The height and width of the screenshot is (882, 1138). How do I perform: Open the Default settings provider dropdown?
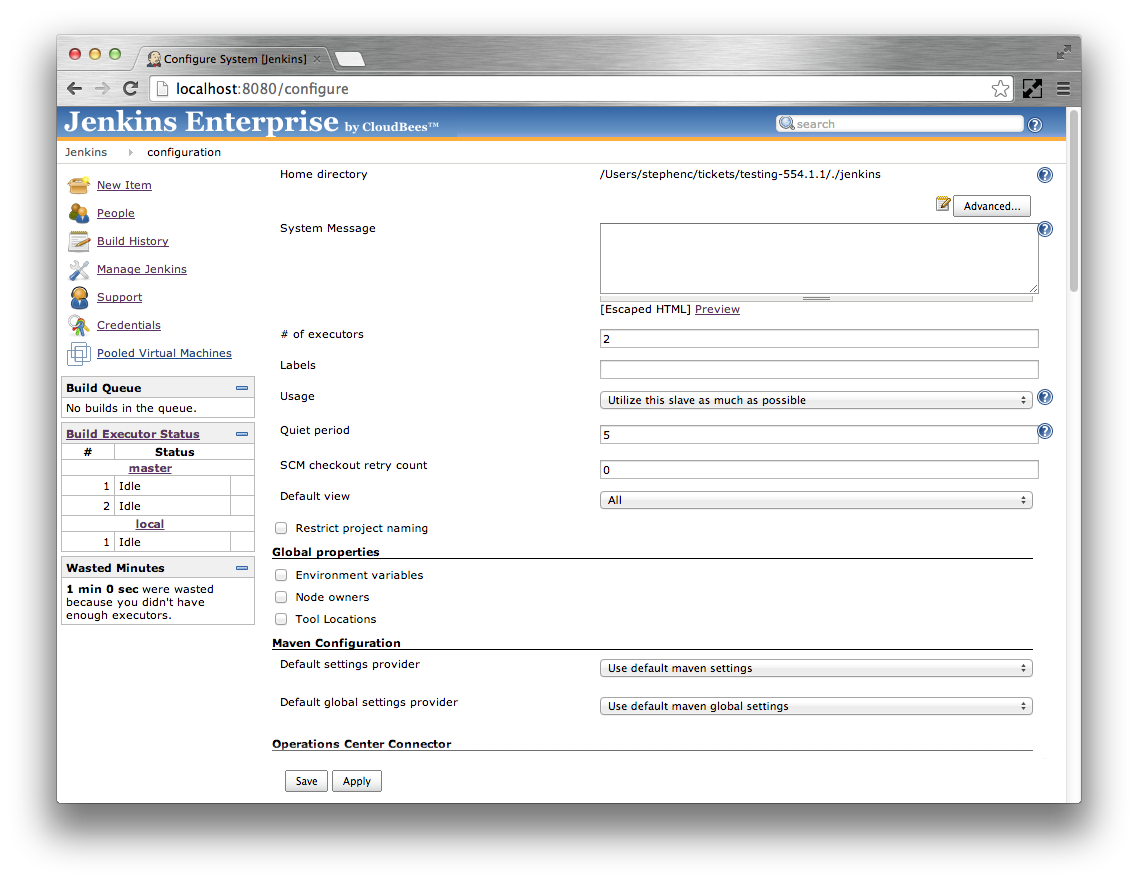816,668
